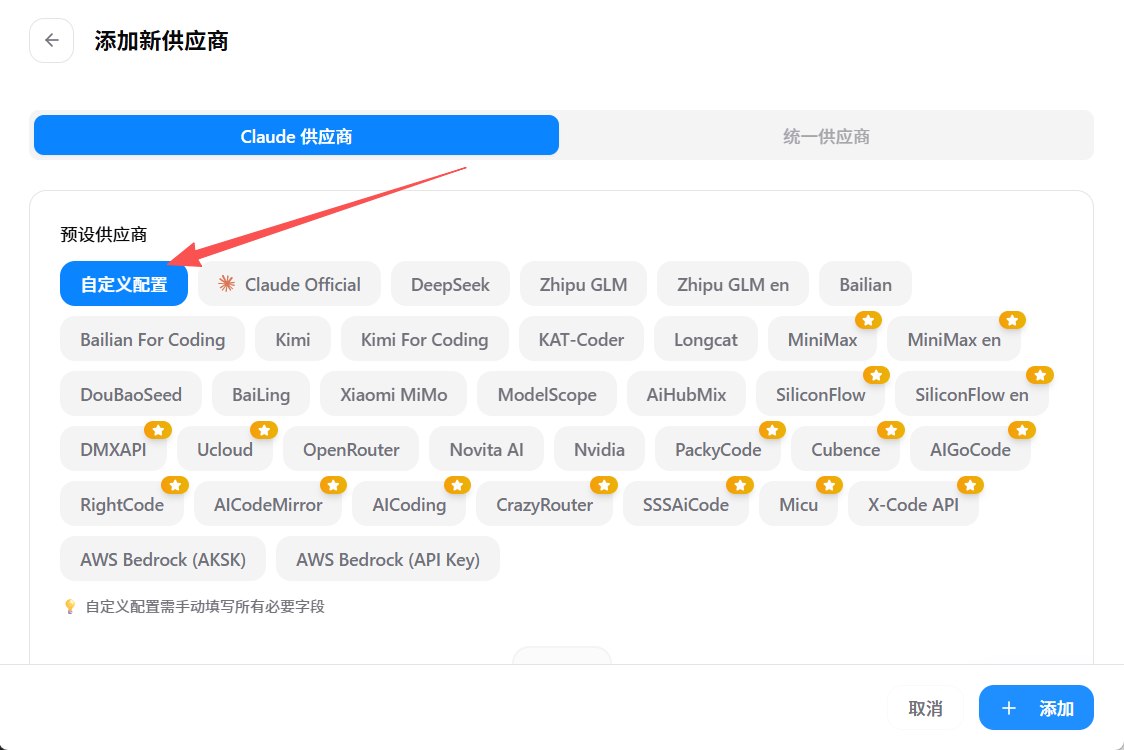
Task: Select AWS Bedrock (API Key) preset
Action: [388, 559]
